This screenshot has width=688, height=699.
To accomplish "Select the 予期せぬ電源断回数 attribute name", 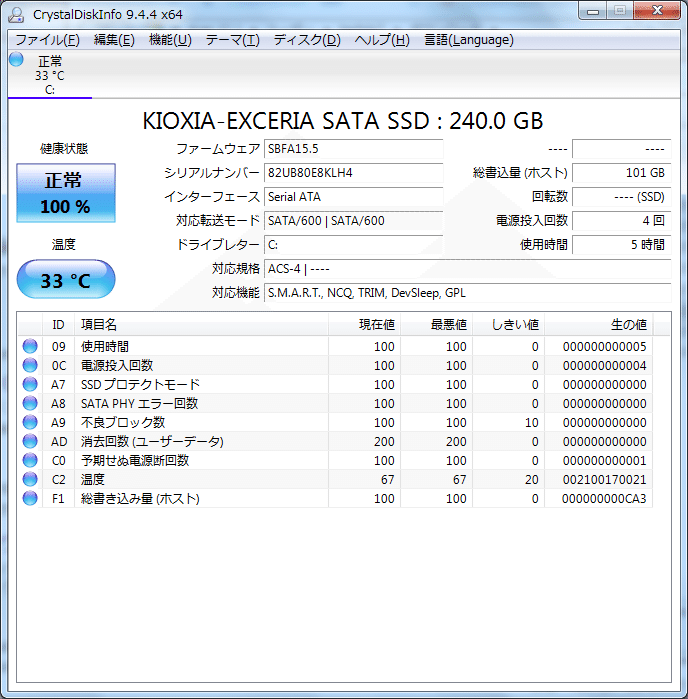I will tap(135, 461).
